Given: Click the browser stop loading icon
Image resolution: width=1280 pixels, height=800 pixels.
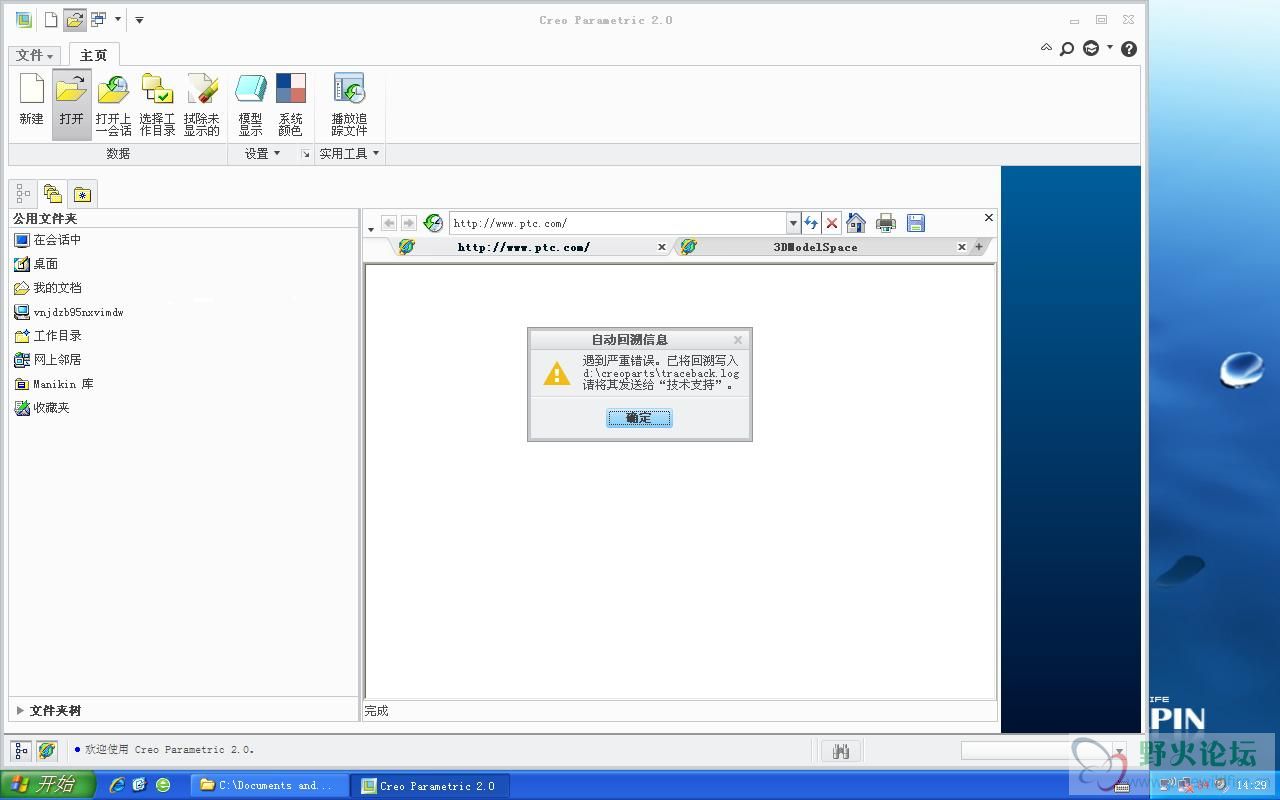Looking at the screenshot, I should [831, 223].
